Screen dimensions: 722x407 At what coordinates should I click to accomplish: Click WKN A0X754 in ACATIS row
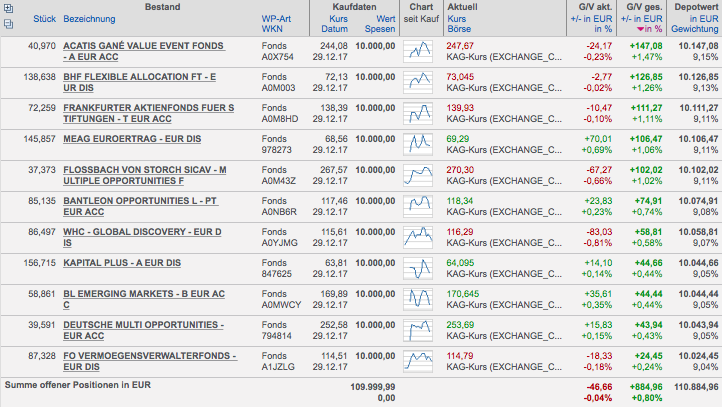277,57
